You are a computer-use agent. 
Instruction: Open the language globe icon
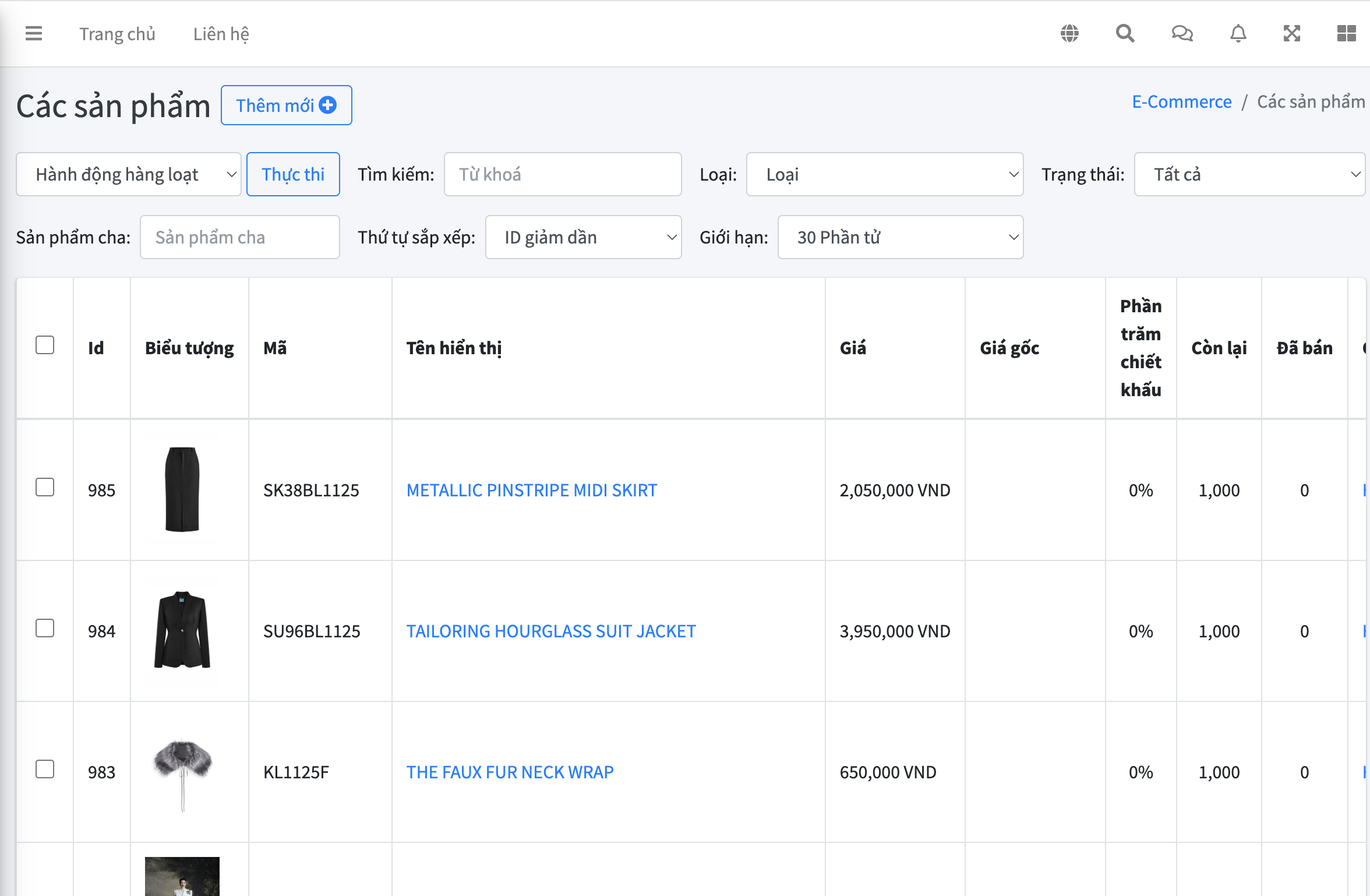(1069, 34)
